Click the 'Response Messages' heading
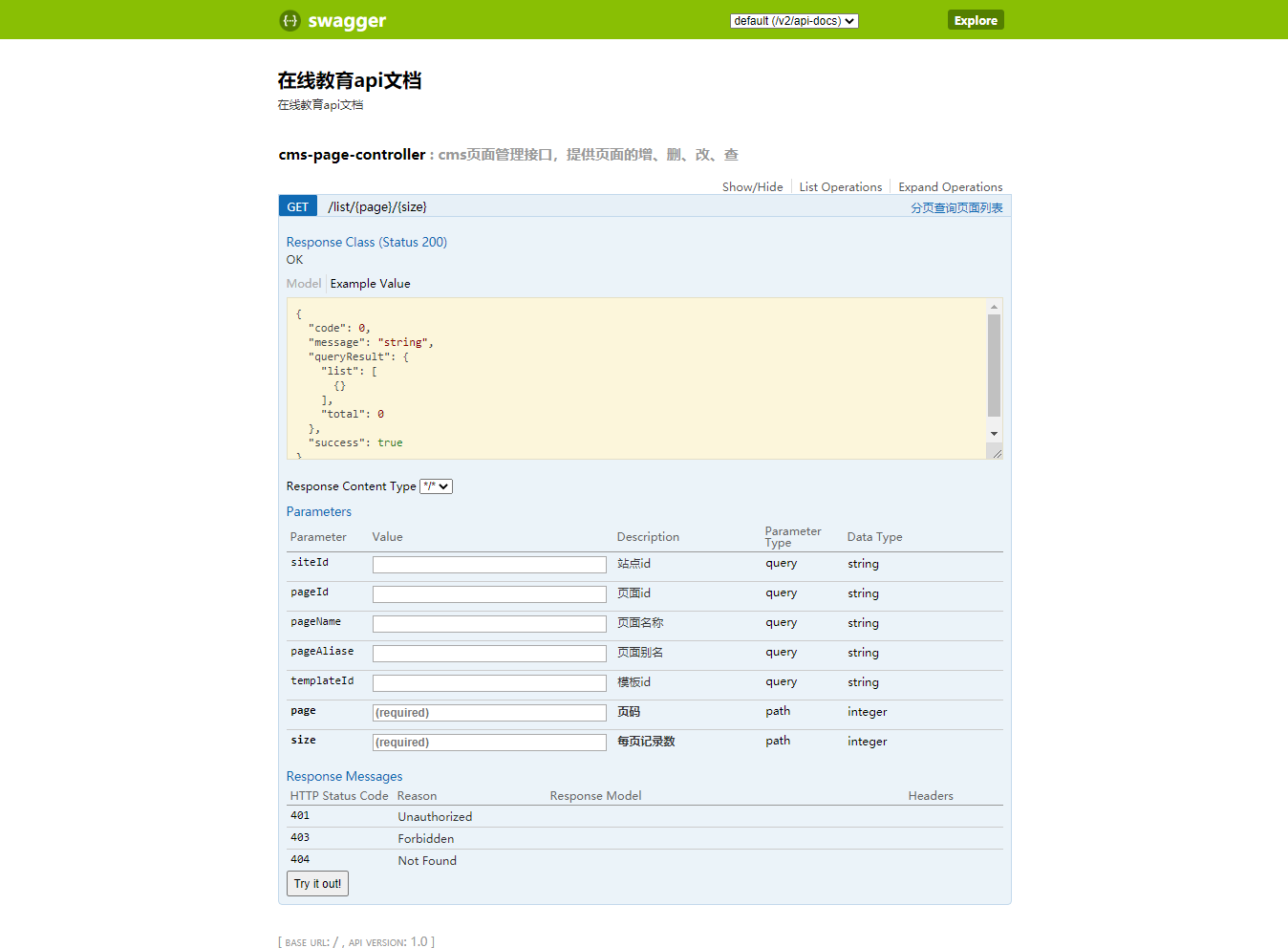Screen dimensions: 1288x948 344,777
